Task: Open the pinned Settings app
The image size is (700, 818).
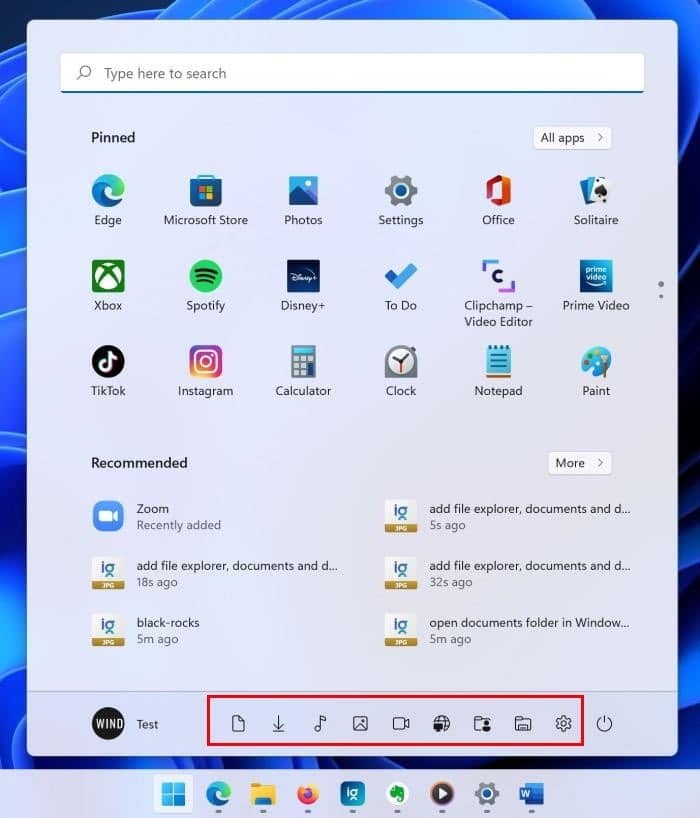Action: tap(401, 200)
